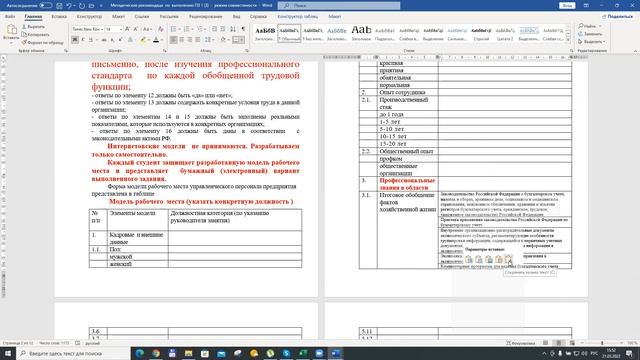The image size is (640, 360).
Task: Open the Справка tab
Action: coord(258,16)
